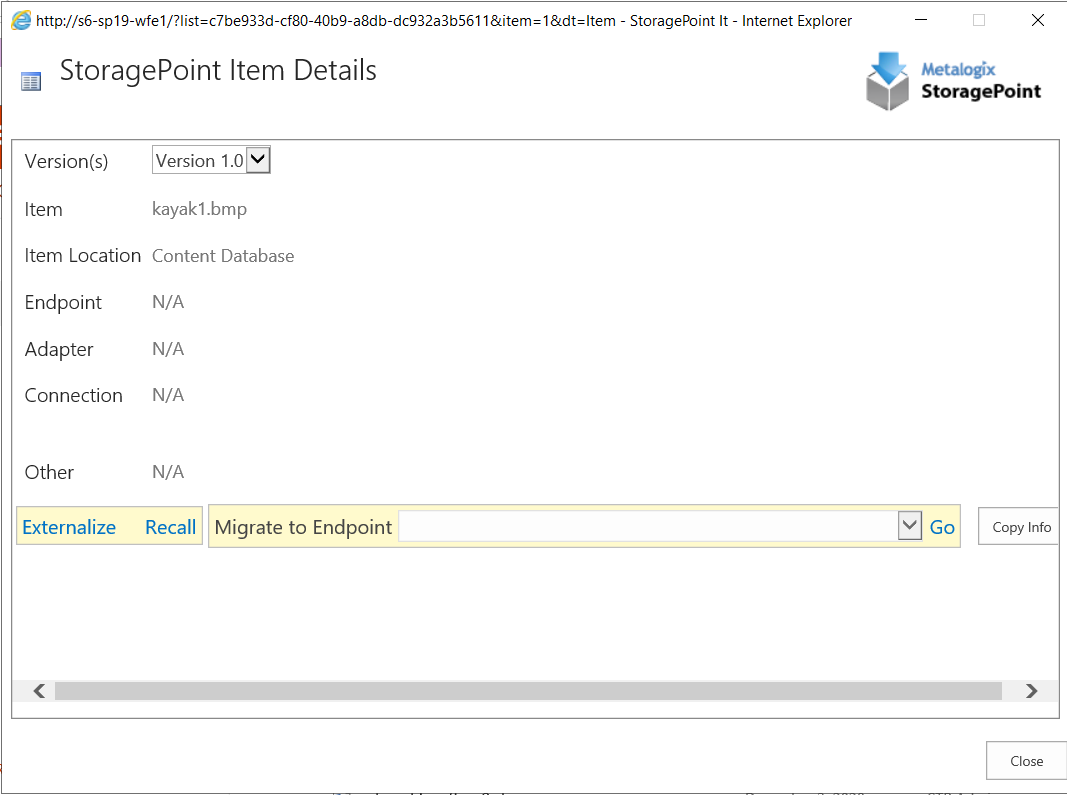Image resolution: width=1067 pixels, height=795 pixels.
Task: Click the Endpoint N/A value
Action: (x=168, y=302)
